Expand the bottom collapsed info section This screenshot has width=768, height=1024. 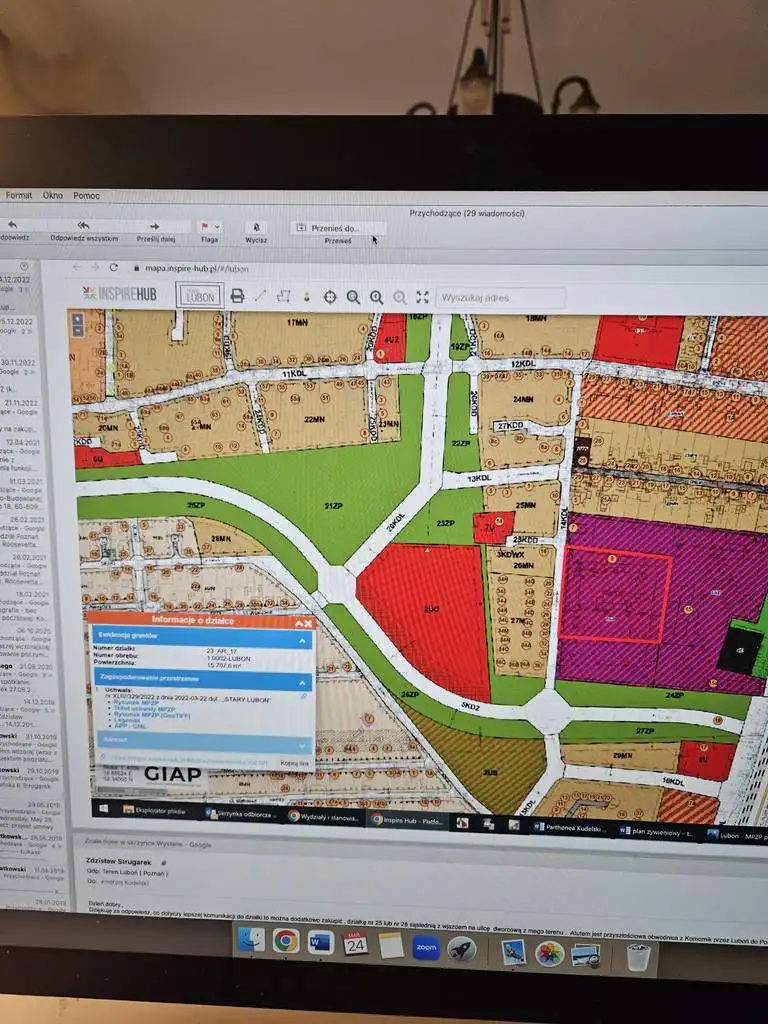(303, 744)
